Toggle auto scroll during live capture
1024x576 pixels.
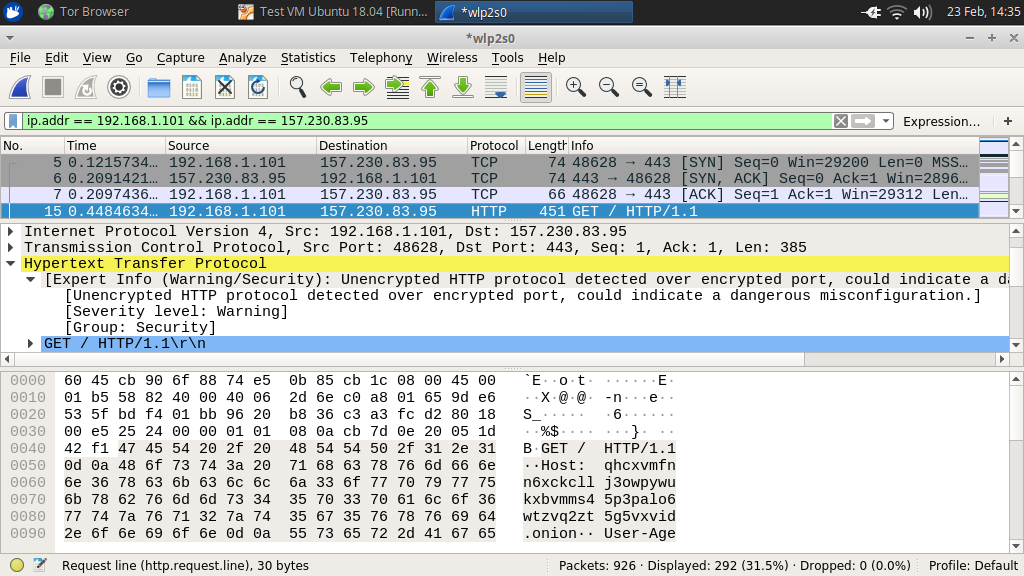pos(496,87)
